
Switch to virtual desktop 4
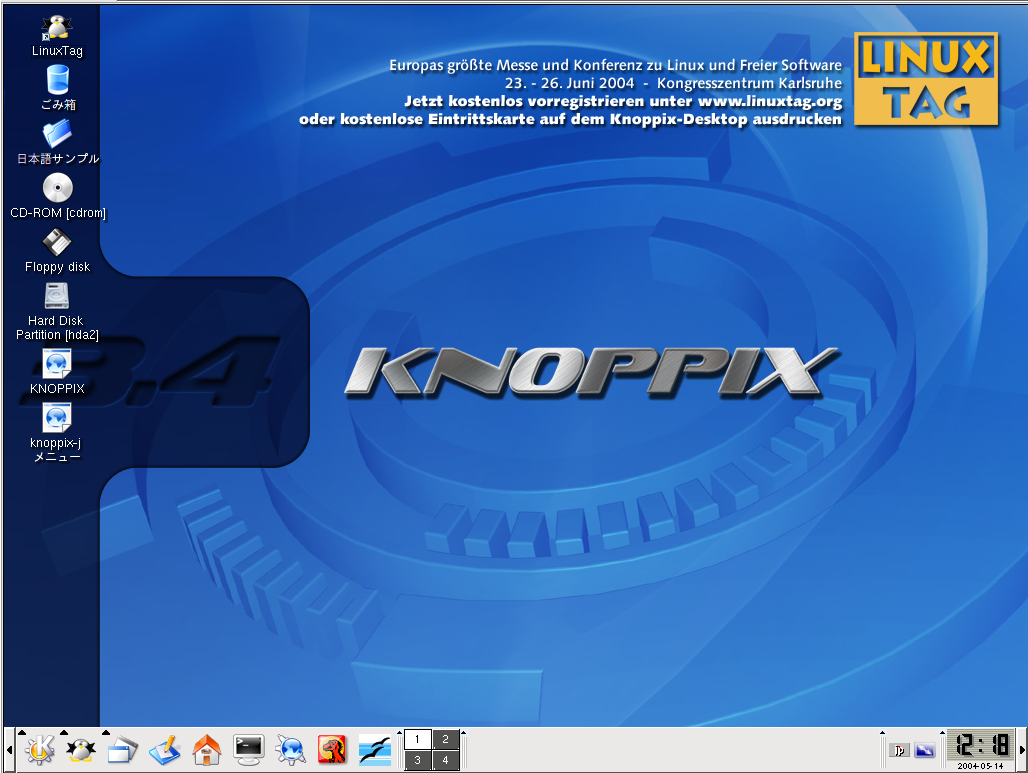(445, 760)
